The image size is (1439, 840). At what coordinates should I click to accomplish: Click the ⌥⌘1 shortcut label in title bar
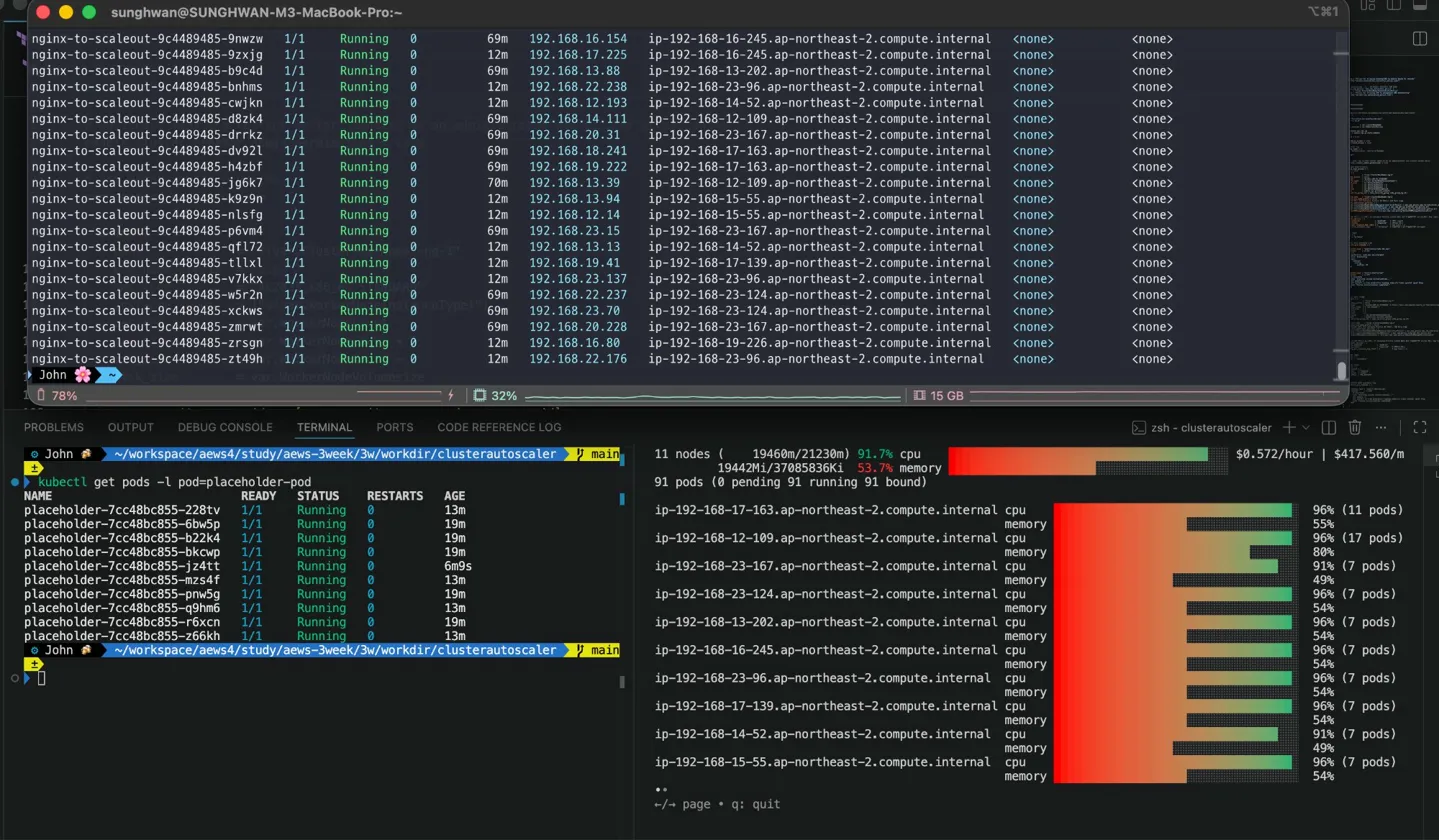[x=1321, y=12]
